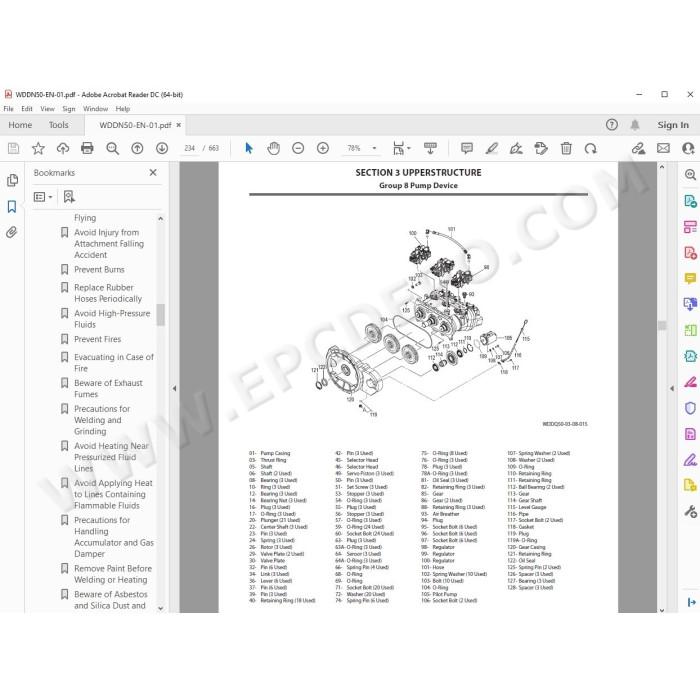Open bookmark Beware of Exhaust Fumes
This screenshot has height=700, width=700.
click(x=108, y=388)
